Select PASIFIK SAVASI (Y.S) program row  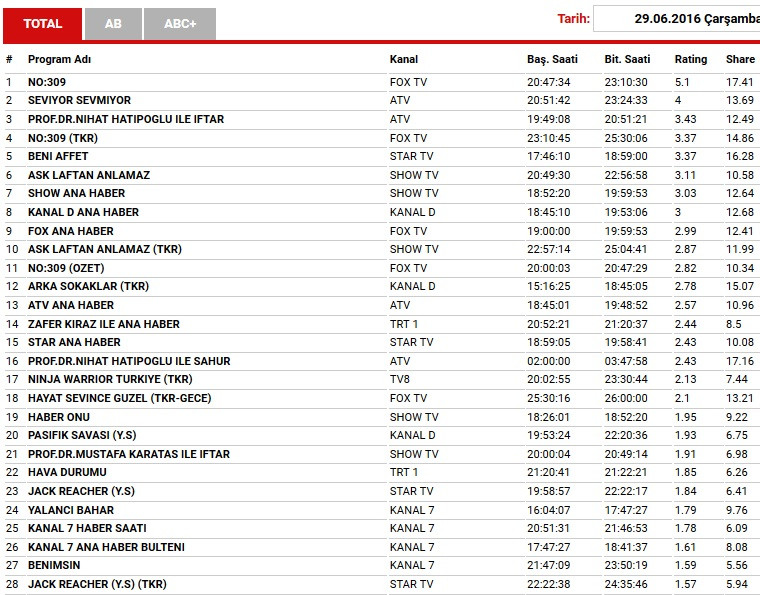(81, 435)
